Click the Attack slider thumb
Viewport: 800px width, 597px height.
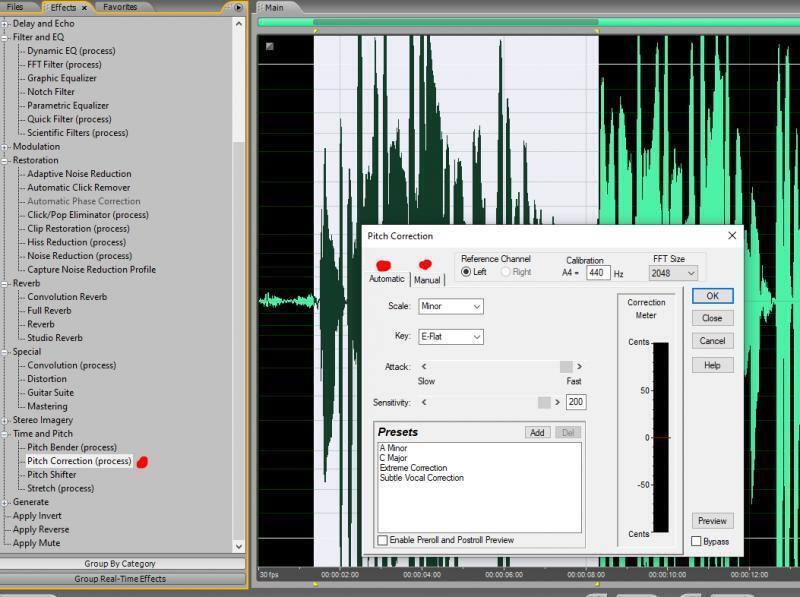[x=566, y=366]
